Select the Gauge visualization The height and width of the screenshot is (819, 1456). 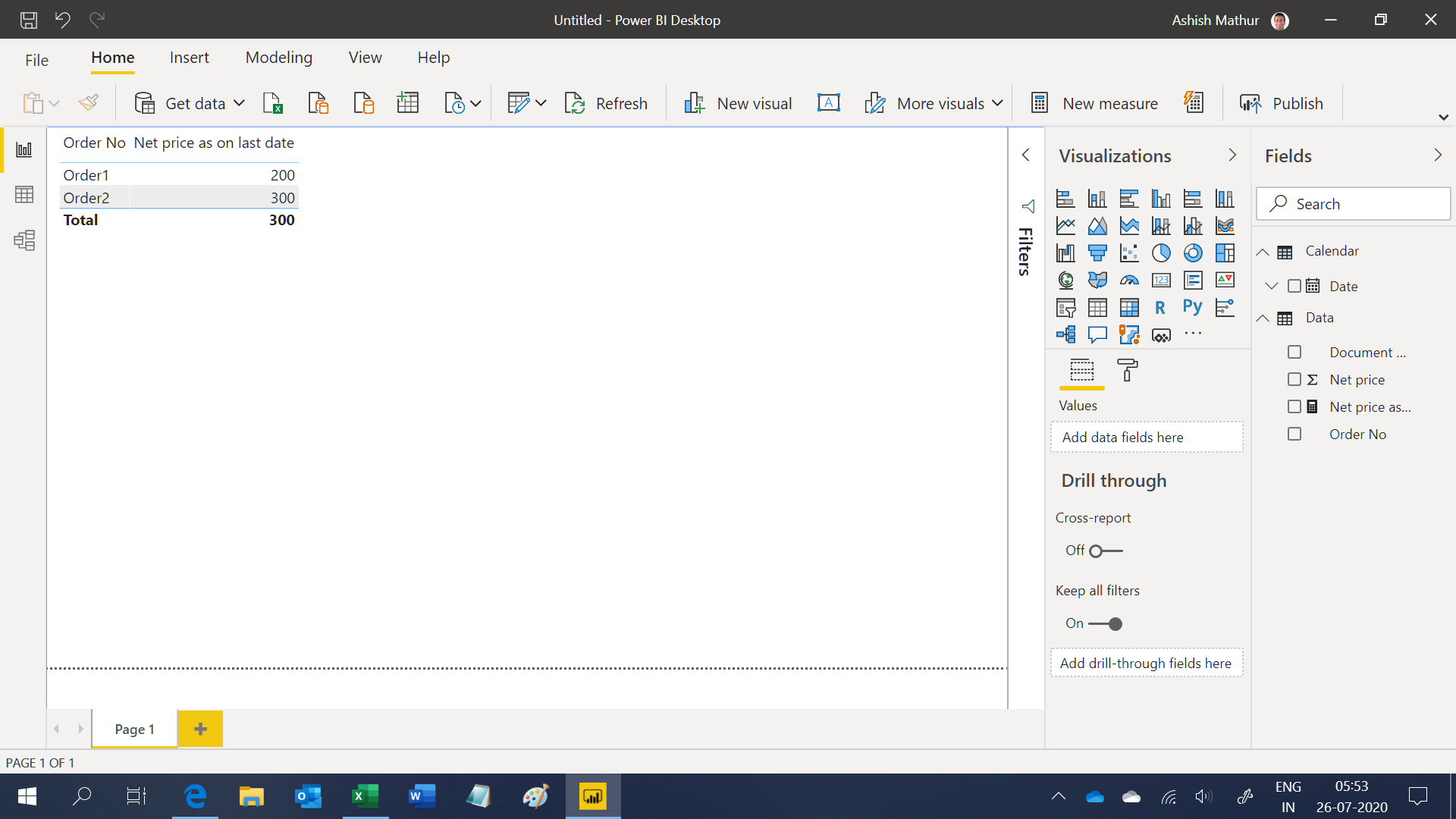(1129, 280)
